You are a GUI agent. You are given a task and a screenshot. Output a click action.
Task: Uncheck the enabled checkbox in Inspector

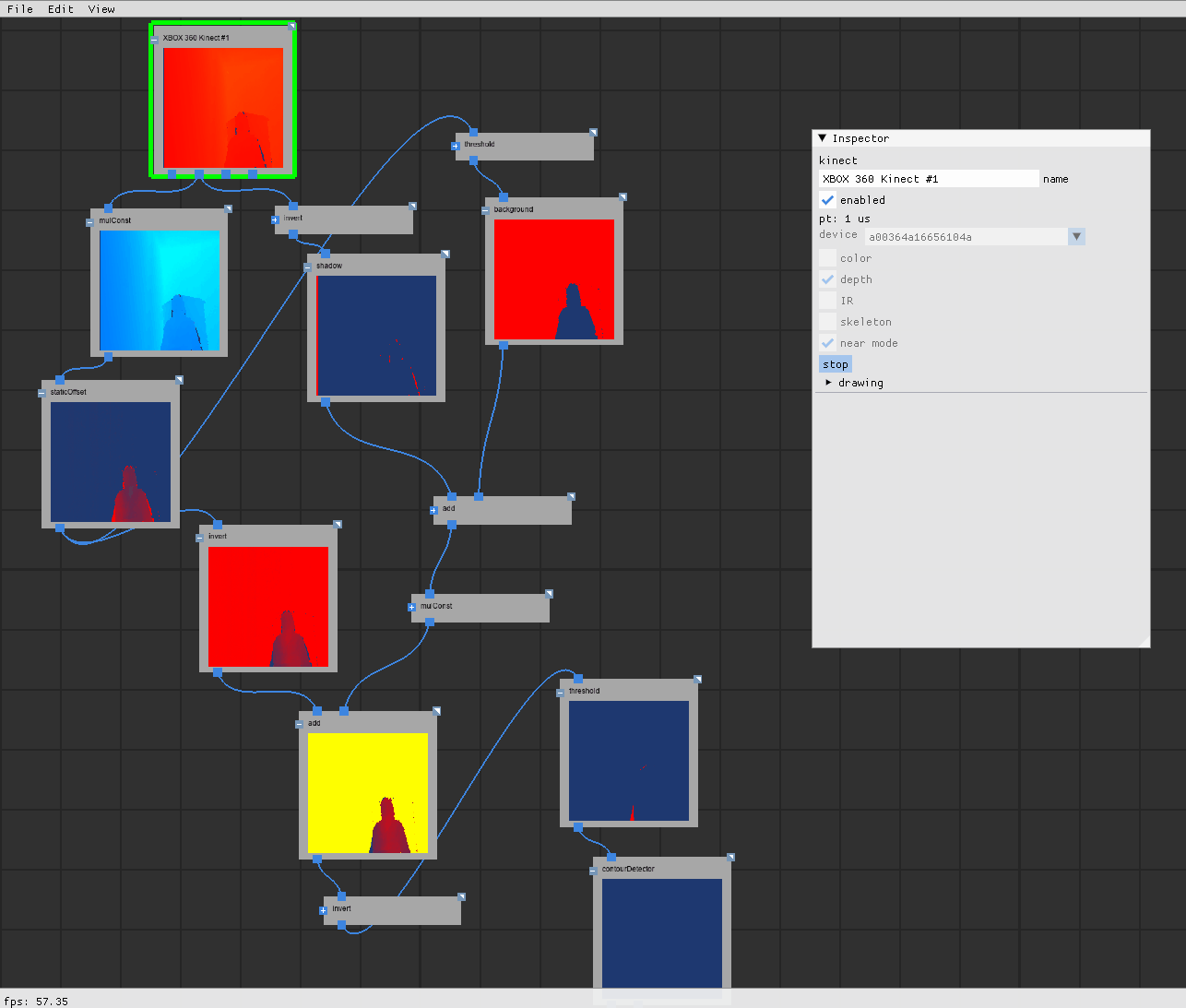827,200
